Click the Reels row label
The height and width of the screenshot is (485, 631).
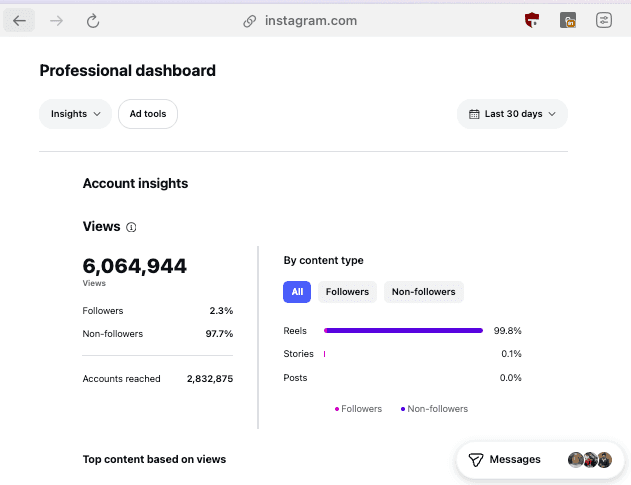tap(295, 331)
